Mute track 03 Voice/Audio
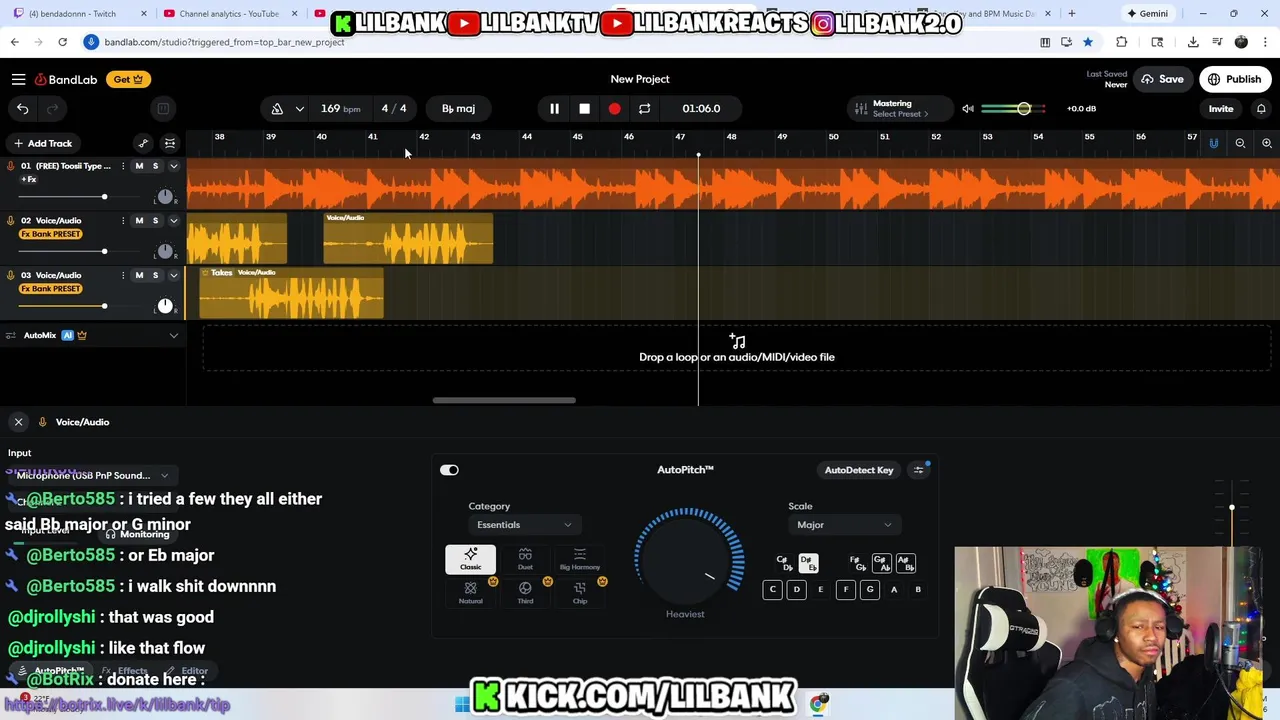Viewport: 1280px width, 720px height. click(x=139, y=275)
